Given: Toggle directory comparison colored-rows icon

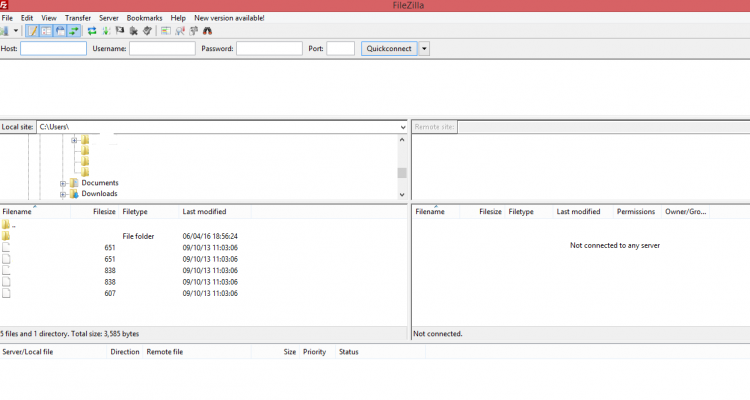Looking at the screenshot, I should (x=165, y=31).
